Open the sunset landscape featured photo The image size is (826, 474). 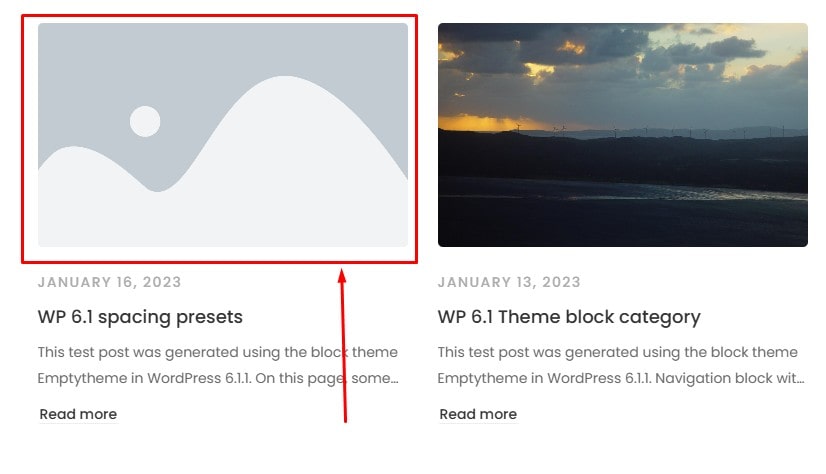click(x=622, y=135)
